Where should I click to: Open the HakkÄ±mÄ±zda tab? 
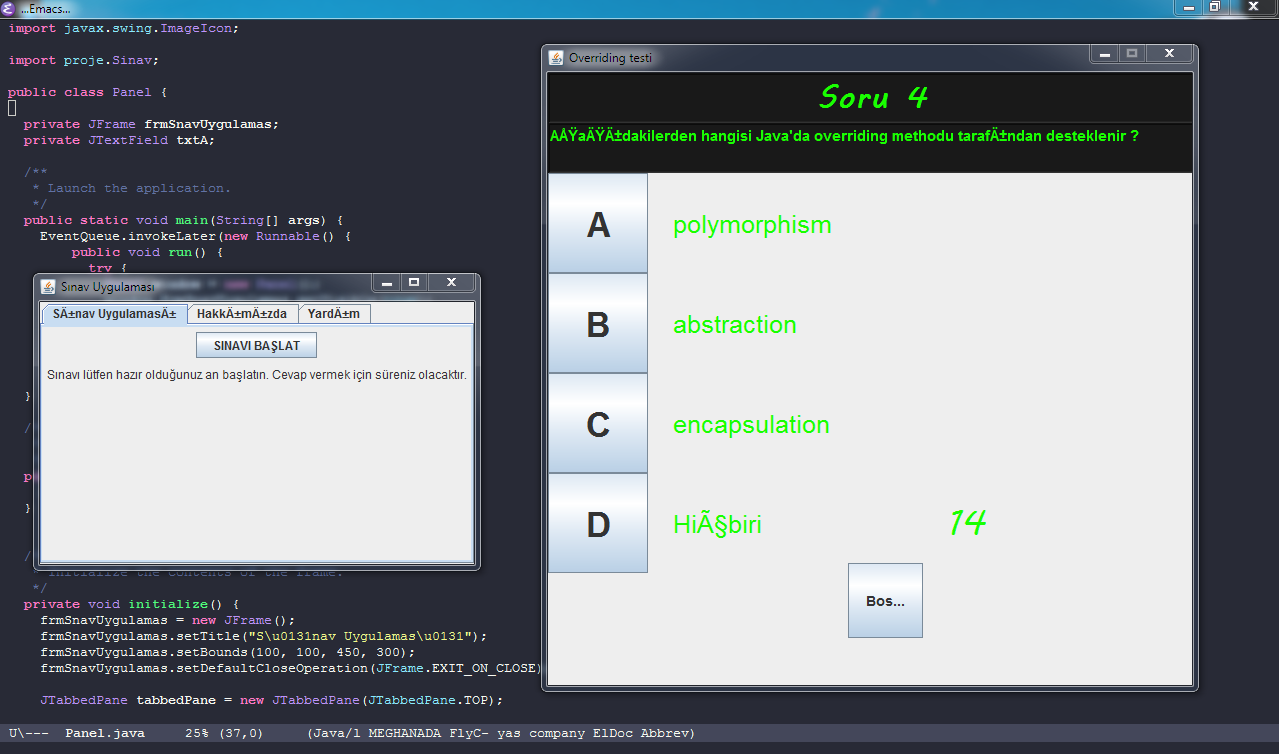[242, 314]
